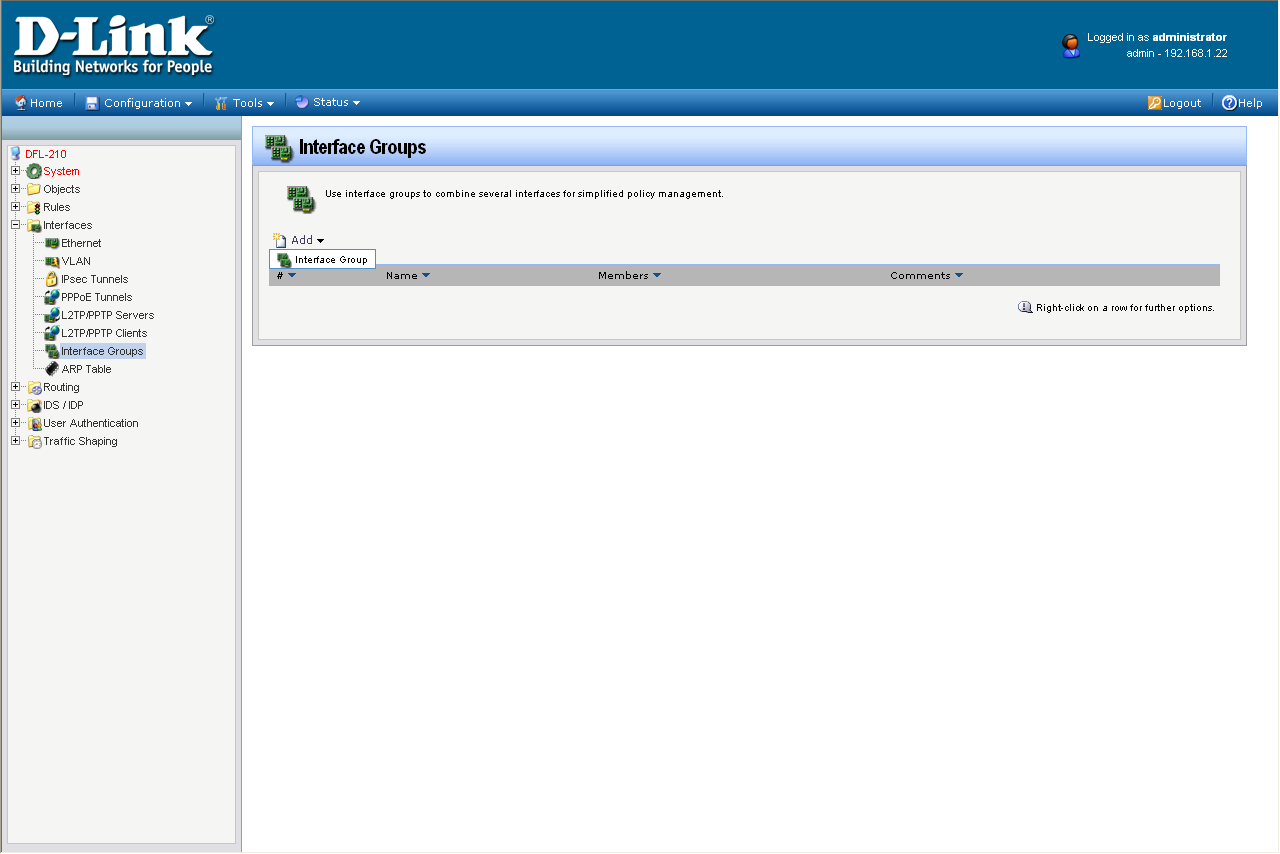1280x854 pixels.
Task: Click the IPsec Tunnels padlock icon
Action: click(x=52, y=280)
